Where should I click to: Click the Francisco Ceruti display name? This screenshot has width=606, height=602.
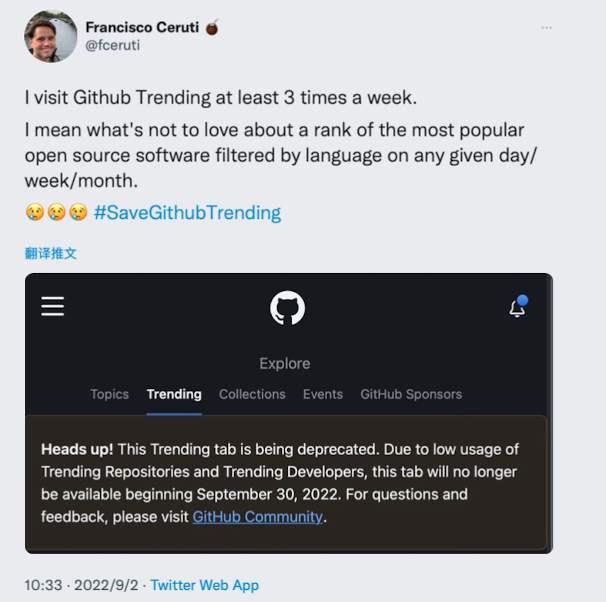(x=141, y=27)
